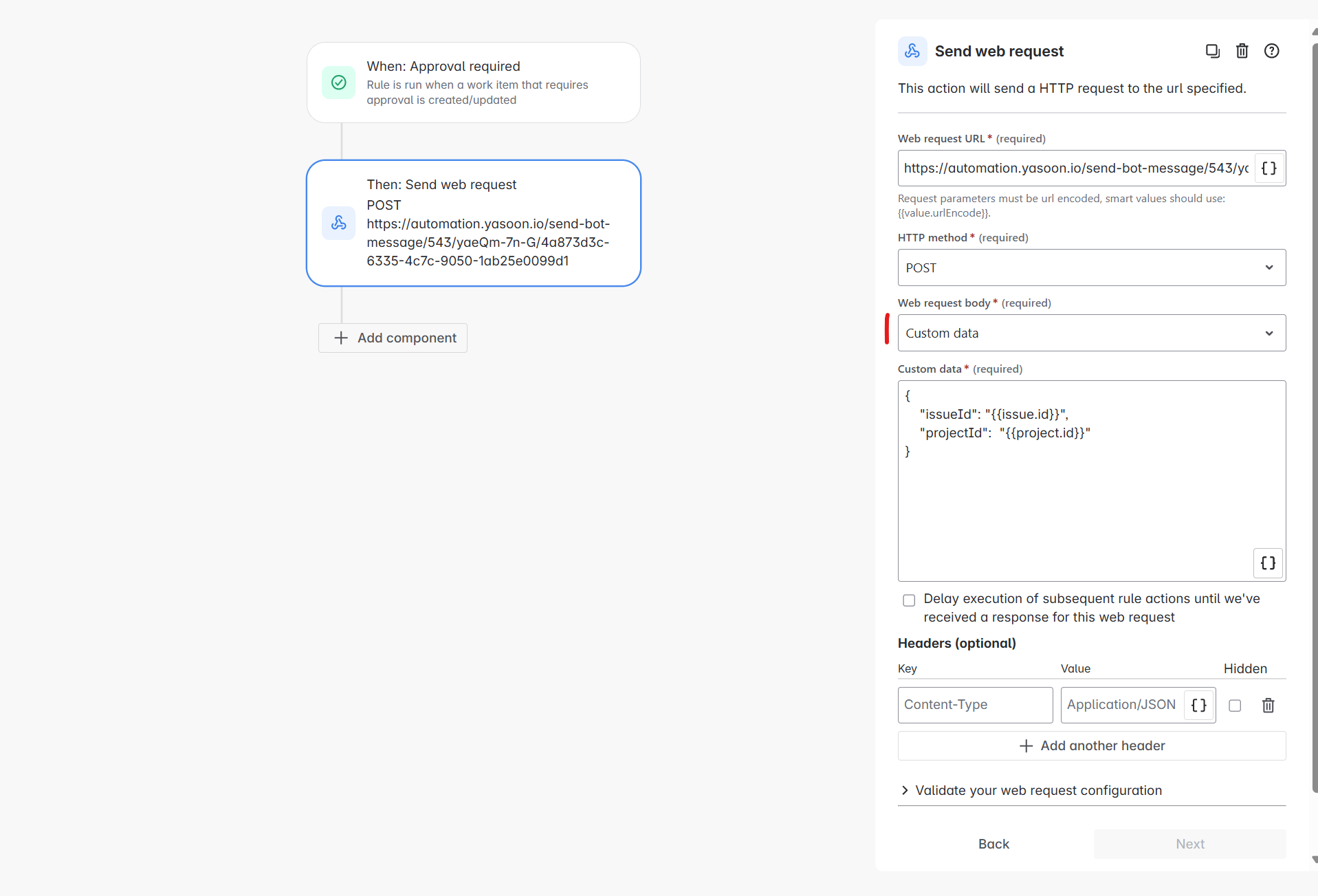Click the green Approval required trigger icon
Viewport: 1318px width, 896px height.
338,83
